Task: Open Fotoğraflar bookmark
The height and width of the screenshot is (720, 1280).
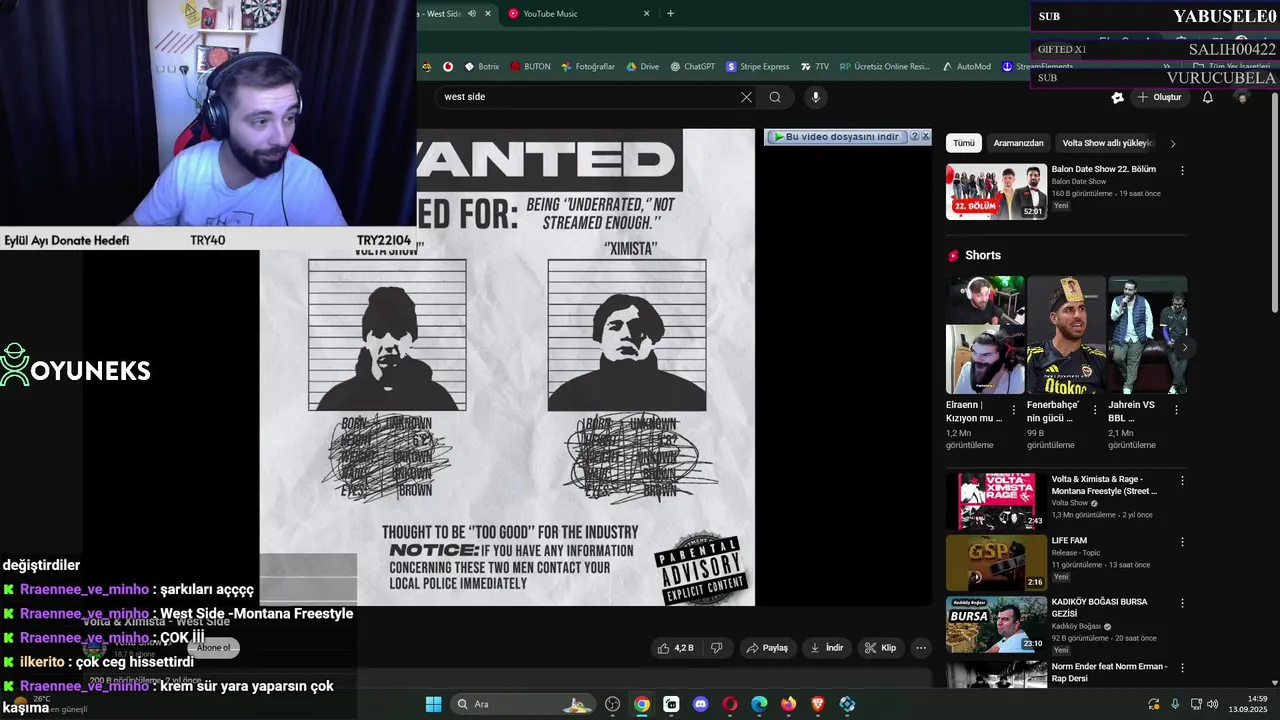Action: 588,67
